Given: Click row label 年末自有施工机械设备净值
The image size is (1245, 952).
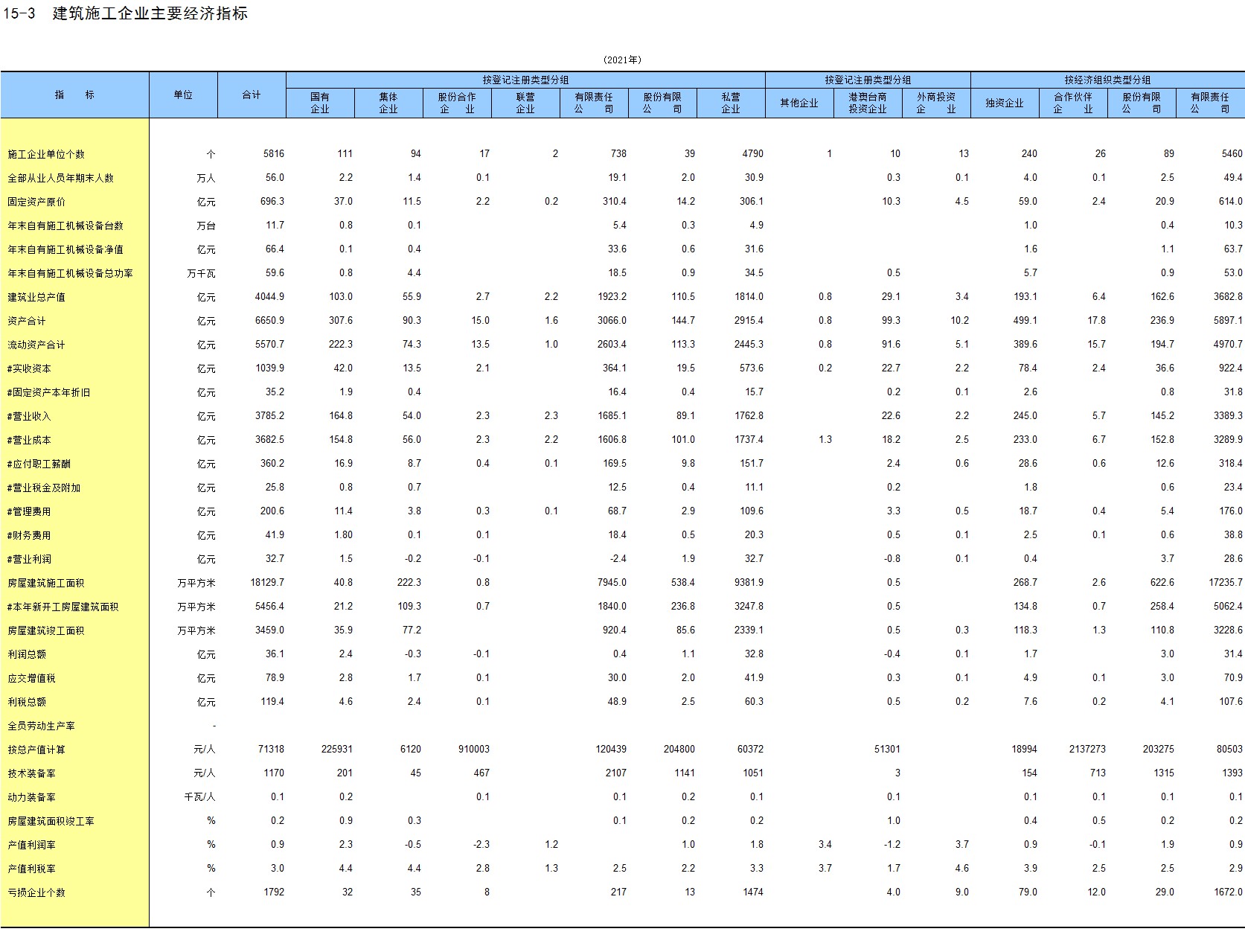Looking at the screenshot, I should pos(65,249).
